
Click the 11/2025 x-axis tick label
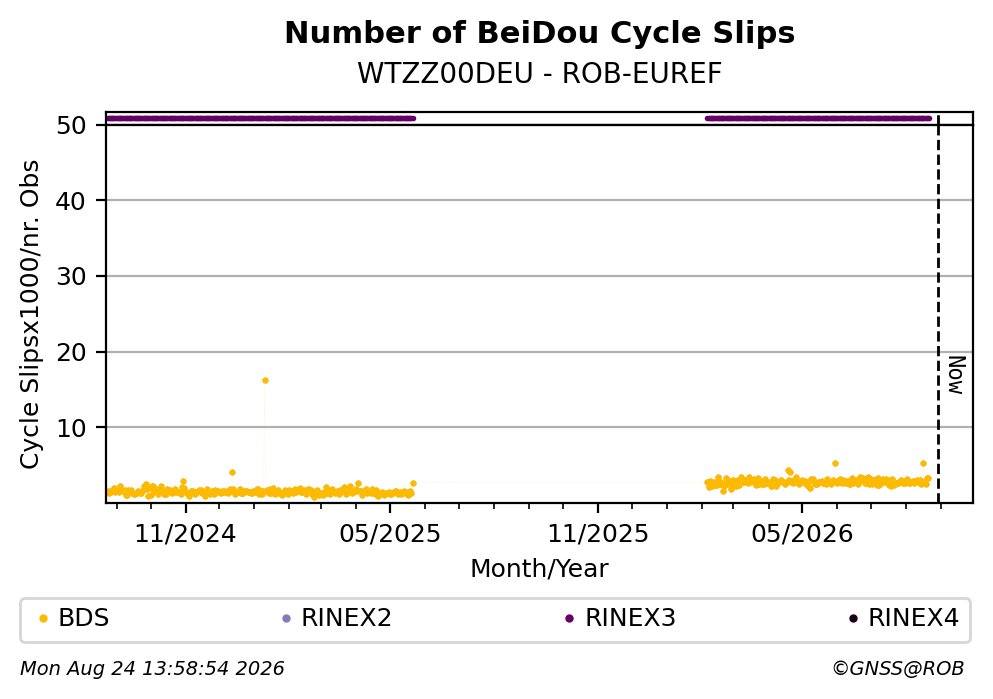pyautogui.click(x=598, y=534)
